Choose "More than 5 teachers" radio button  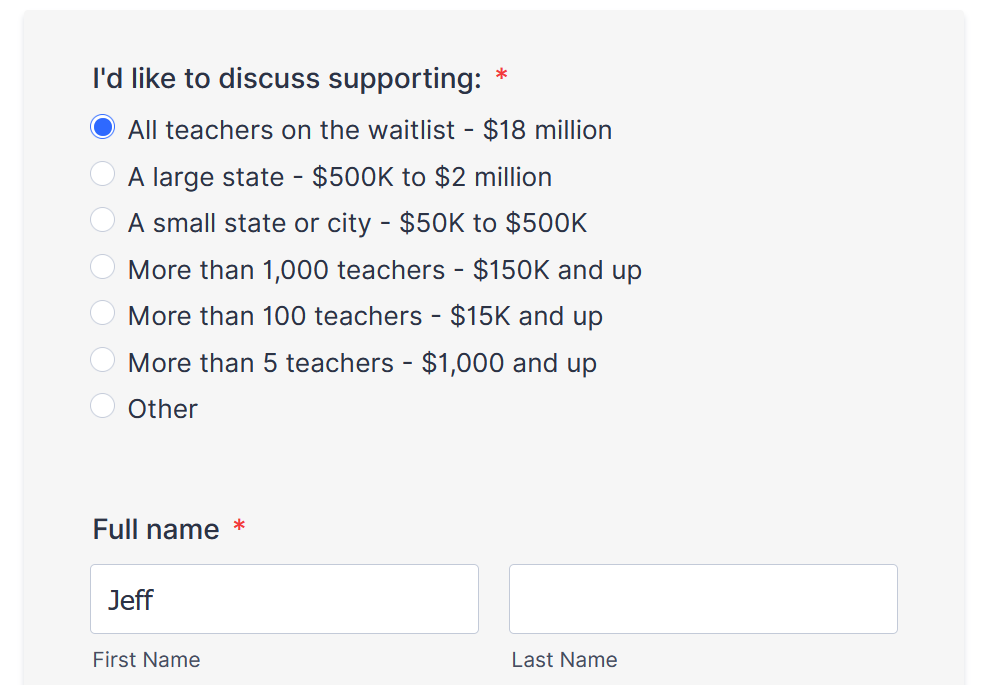[103, 359]
